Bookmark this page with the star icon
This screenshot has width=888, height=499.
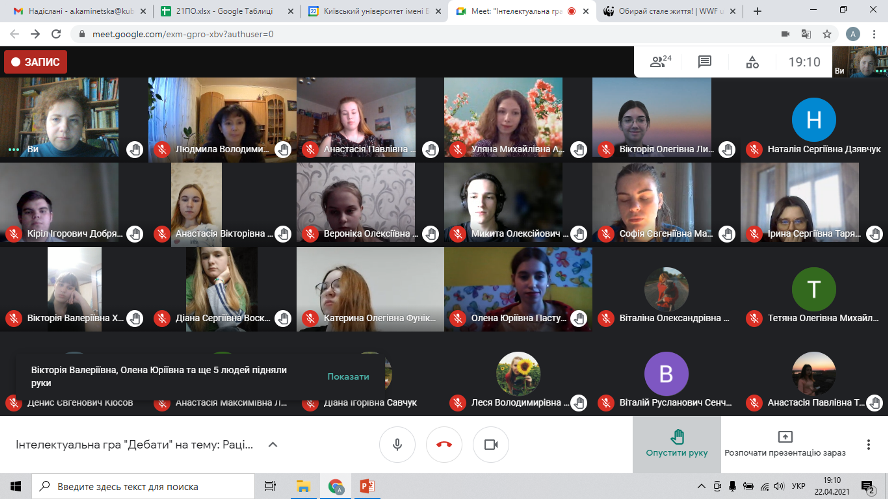[x=827, y=34]
